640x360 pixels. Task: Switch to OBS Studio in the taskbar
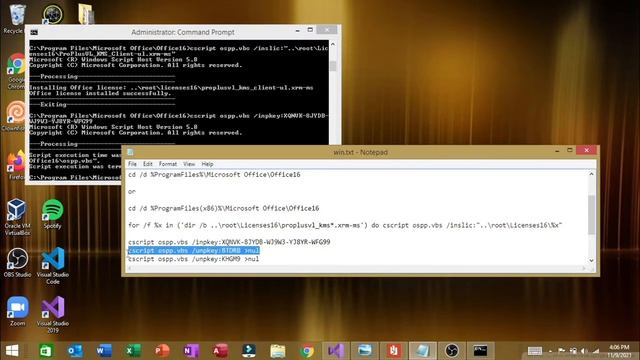[451, 350]
